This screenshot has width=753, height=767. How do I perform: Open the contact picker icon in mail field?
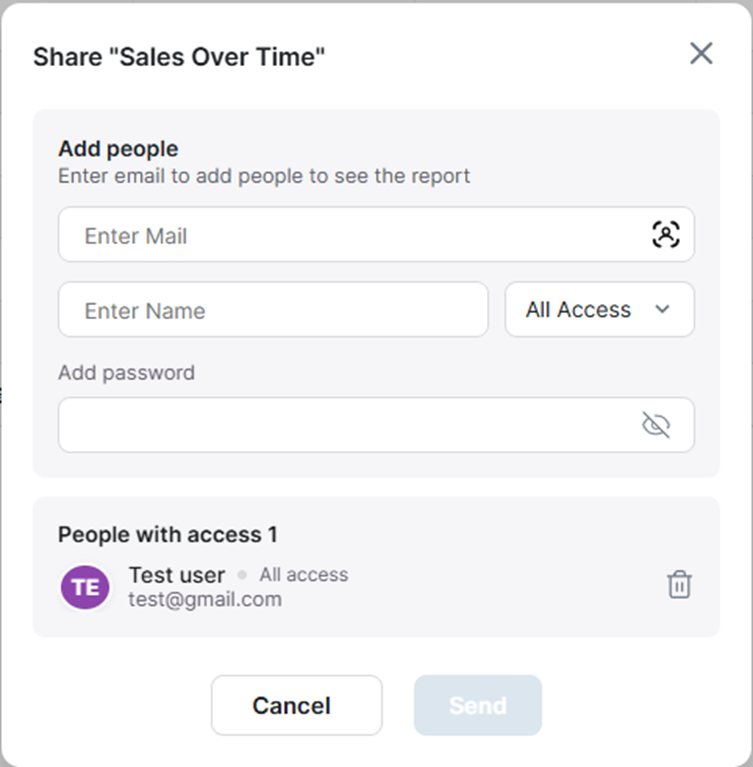[x=666, y=234]
